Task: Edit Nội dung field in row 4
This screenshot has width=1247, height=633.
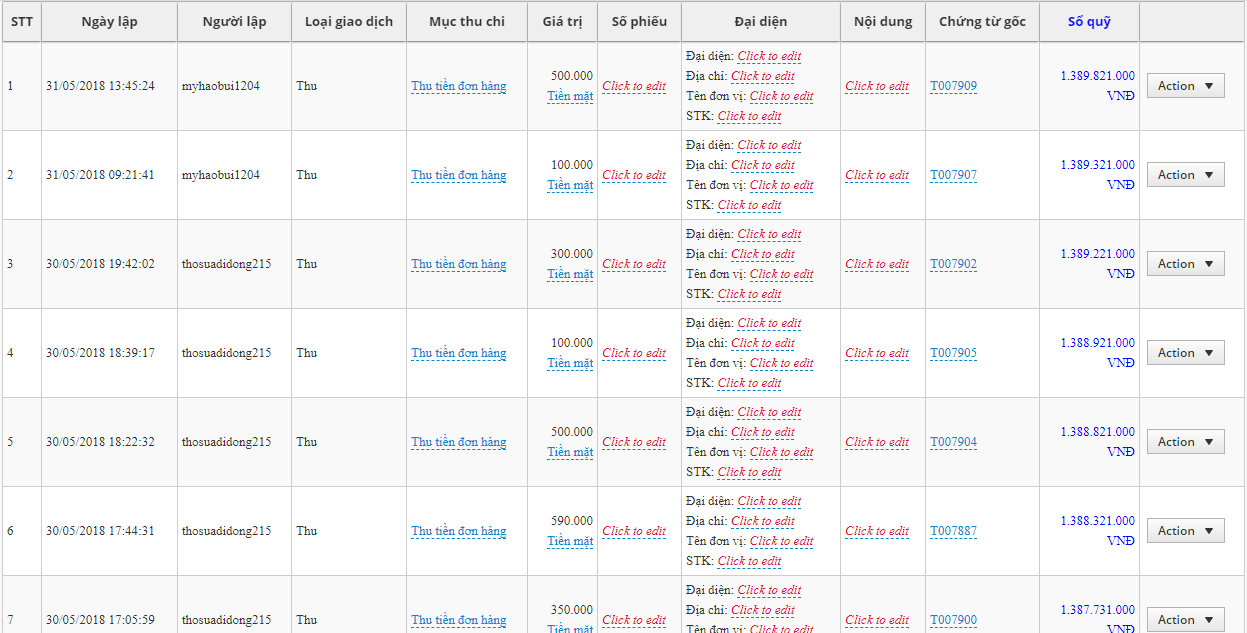Action: tap(877, 353)
